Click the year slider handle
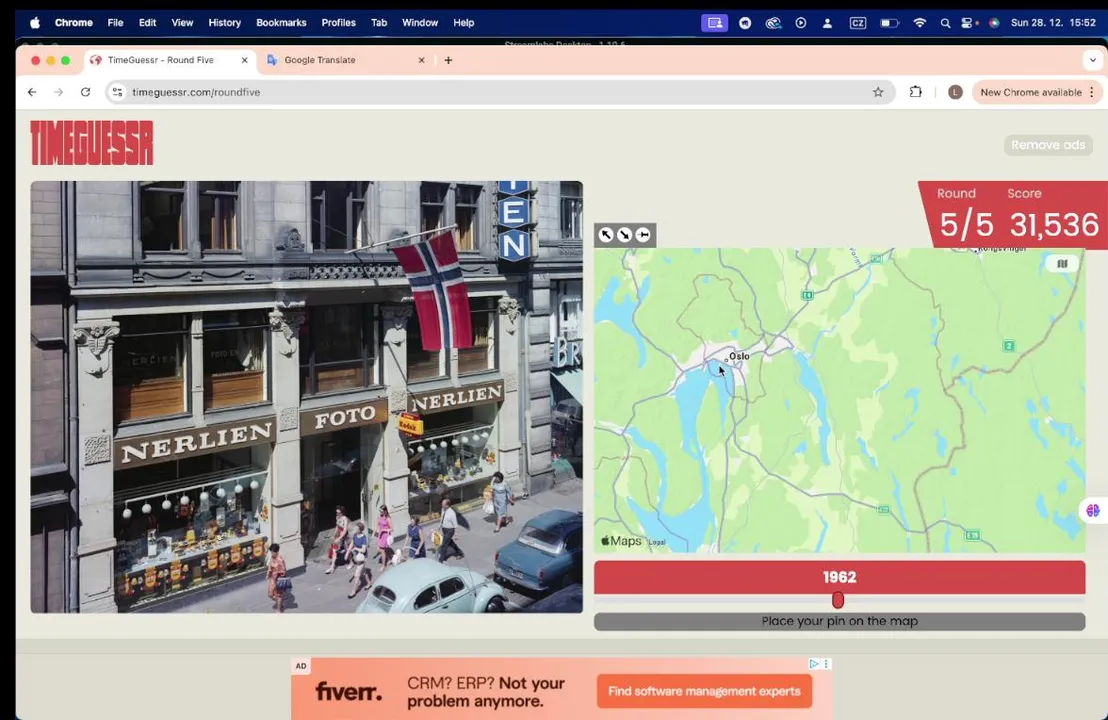This screenshot has width=1108, height=720. tap(838, 600)
